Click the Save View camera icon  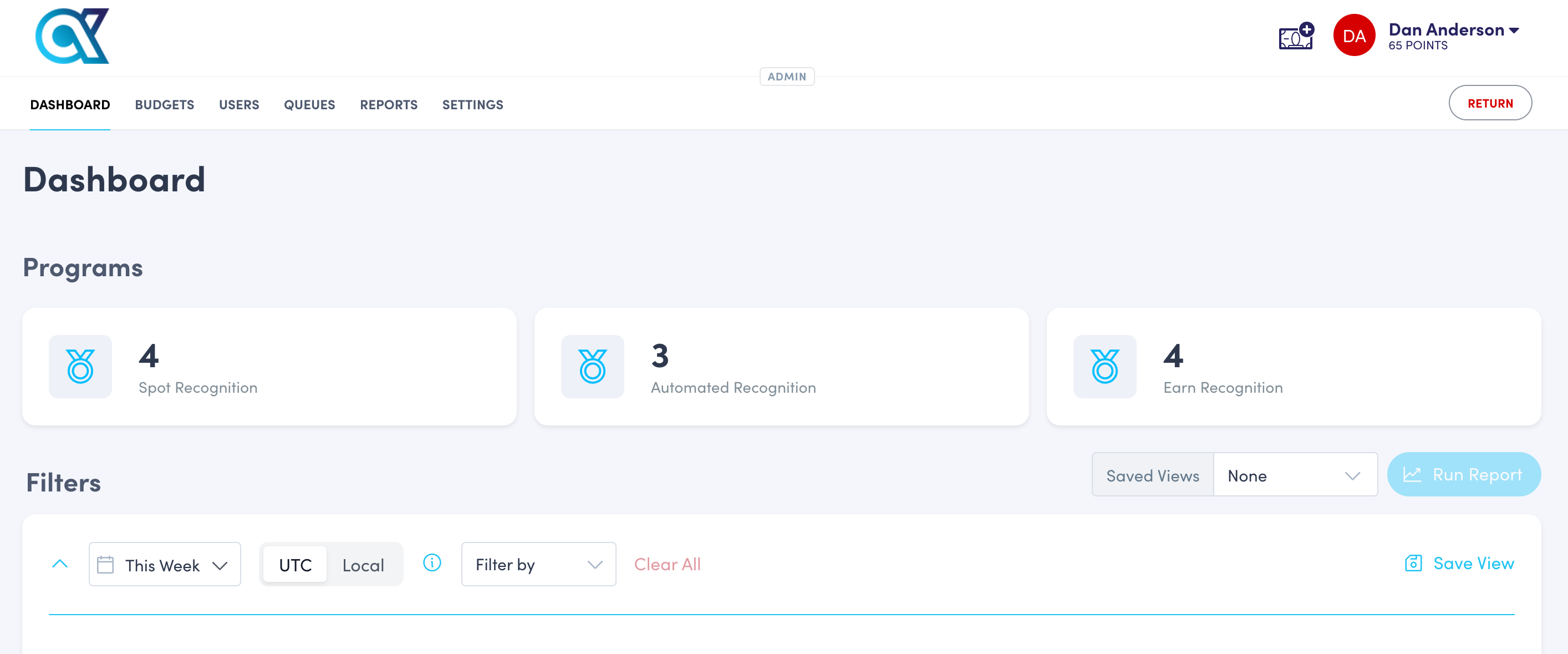coord(1413,563)
